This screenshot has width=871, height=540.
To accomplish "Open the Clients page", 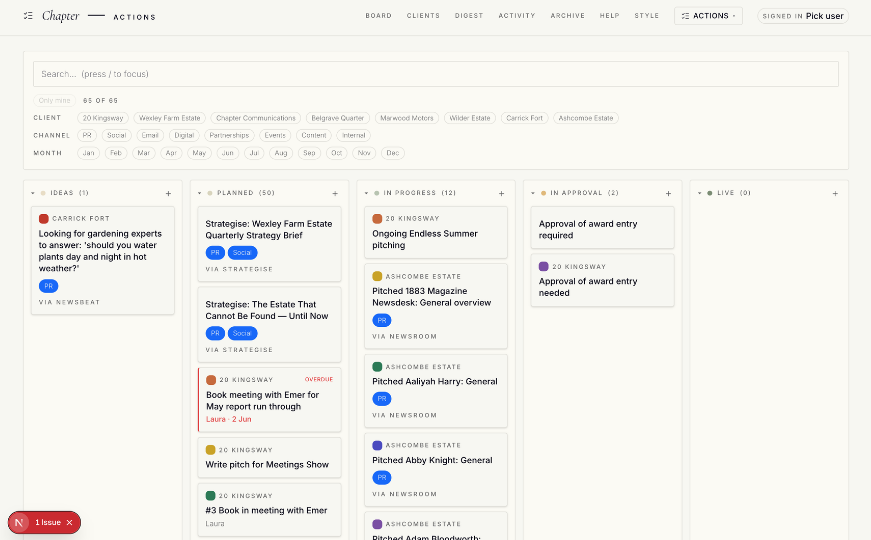I will (423, 16).
